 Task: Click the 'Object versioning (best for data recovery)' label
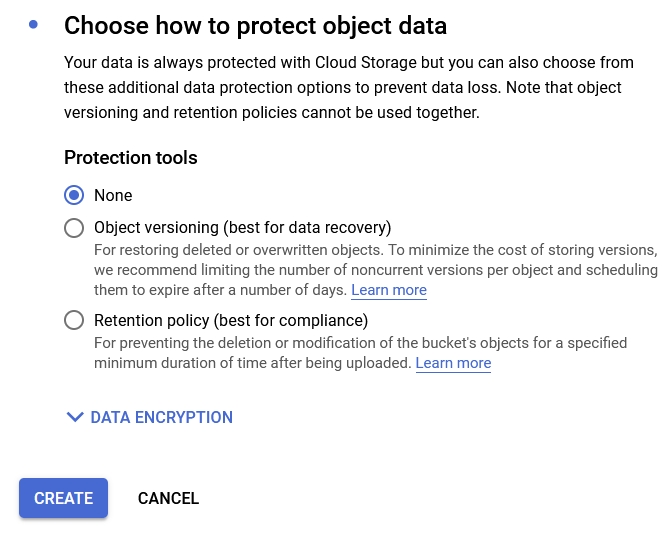pyautogui.click(x=242, y=227)
